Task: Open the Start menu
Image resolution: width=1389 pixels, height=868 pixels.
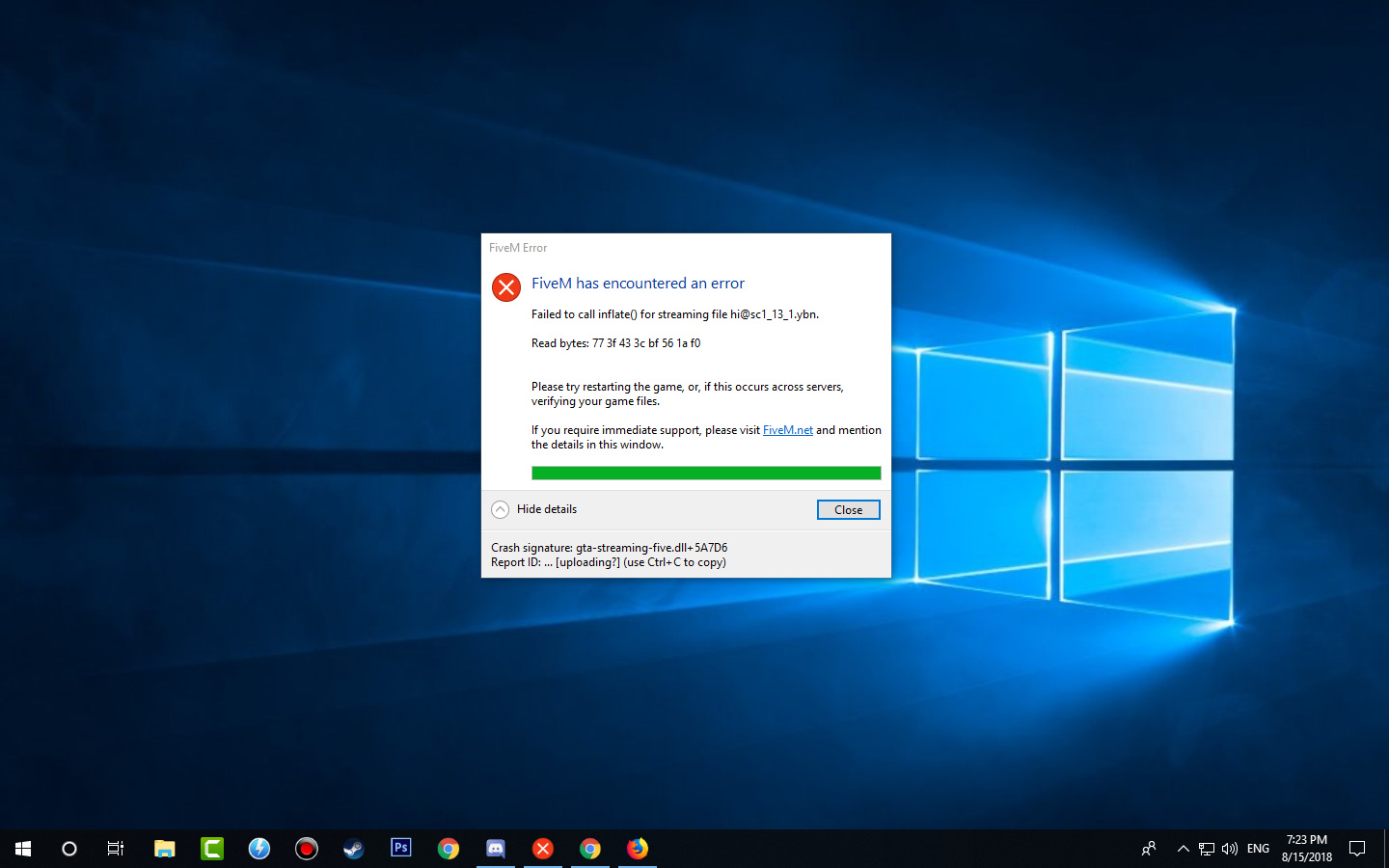Action: (23, 849)
